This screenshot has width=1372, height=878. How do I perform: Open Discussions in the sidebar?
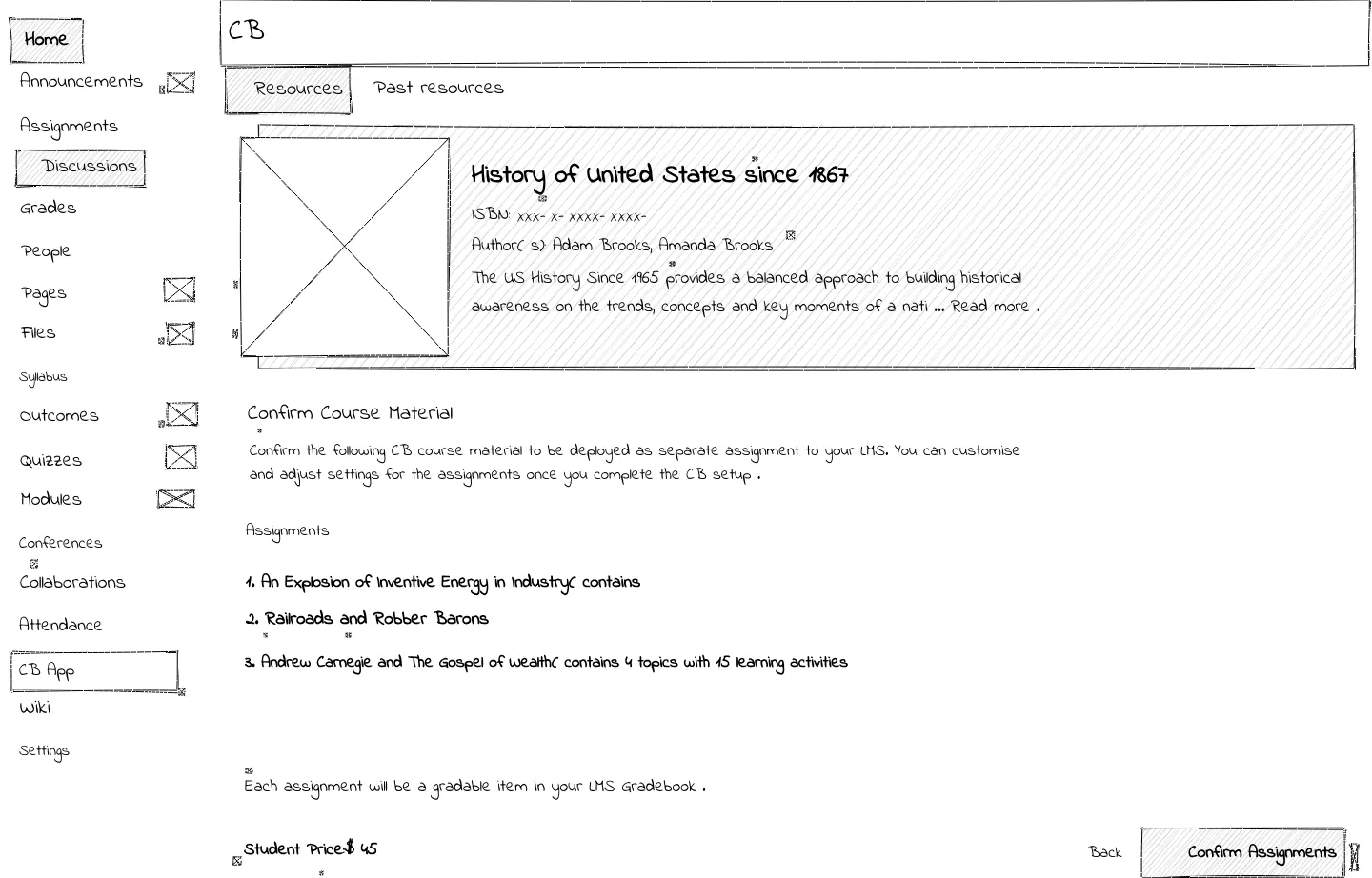pyautogui.click(x=81, y=168)
